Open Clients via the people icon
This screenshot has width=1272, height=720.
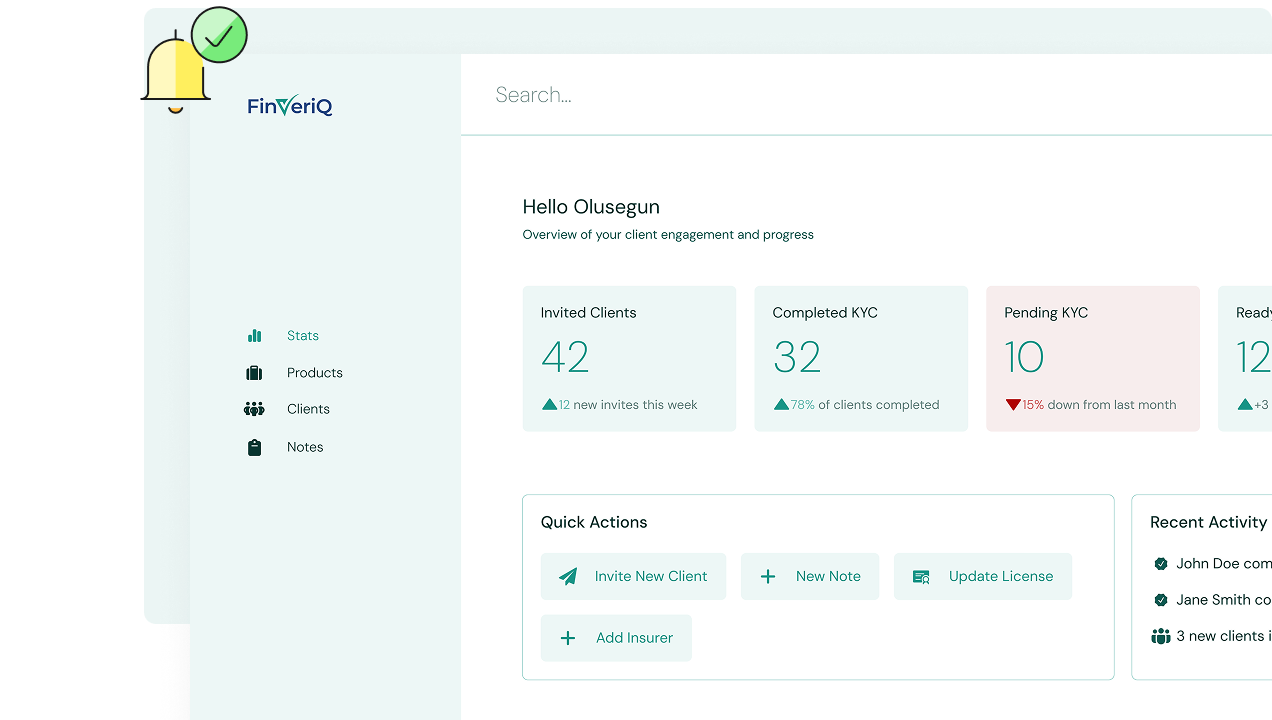(255, 409)
